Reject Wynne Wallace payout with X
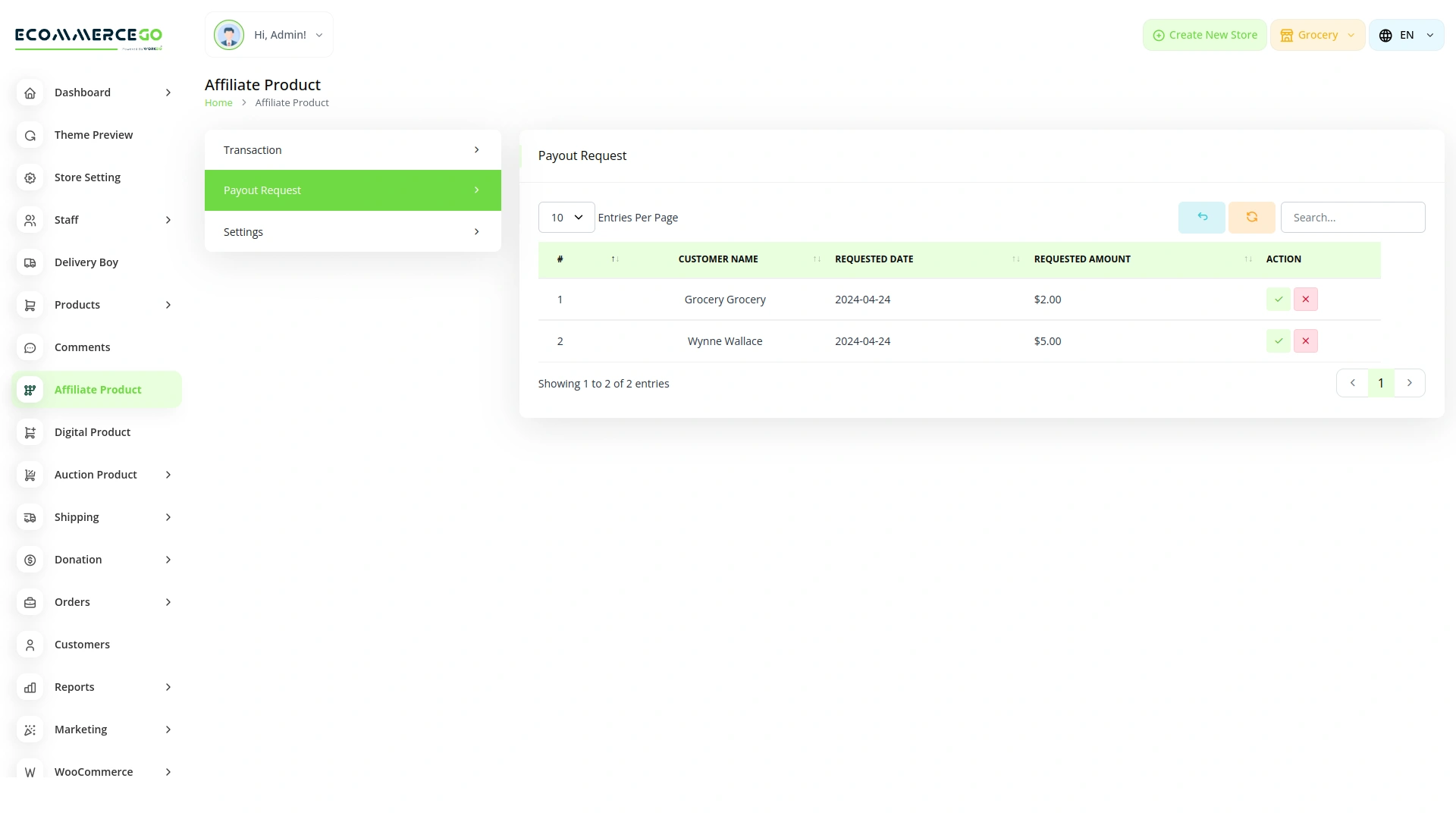 pyautogui.click(x=1305, y=341)
